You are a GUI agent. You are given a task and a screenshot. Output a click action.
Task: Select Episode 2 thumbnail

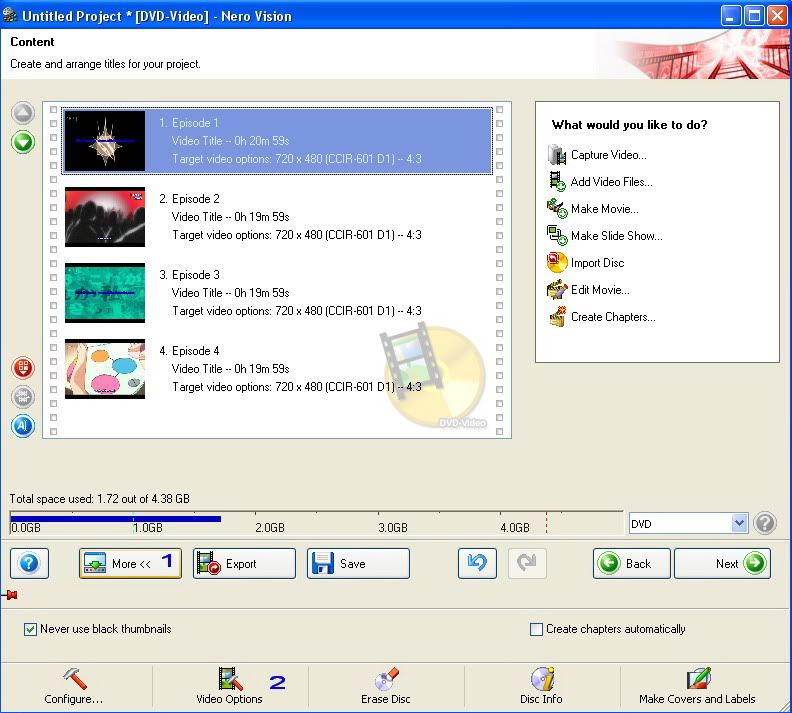click(x=105, y=217)
